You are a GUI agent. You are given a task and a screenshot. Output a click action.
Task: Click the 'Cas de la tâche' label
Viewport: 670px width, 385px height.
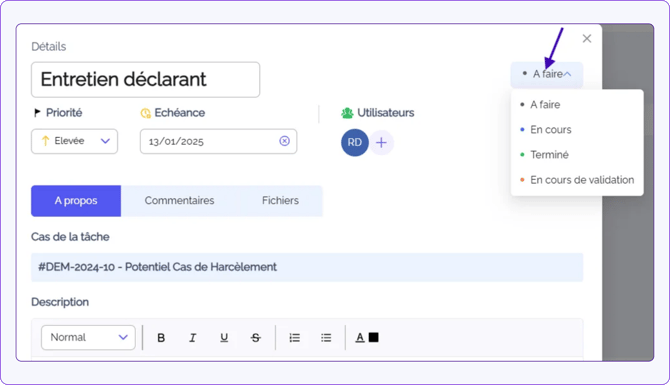(70, 237)
